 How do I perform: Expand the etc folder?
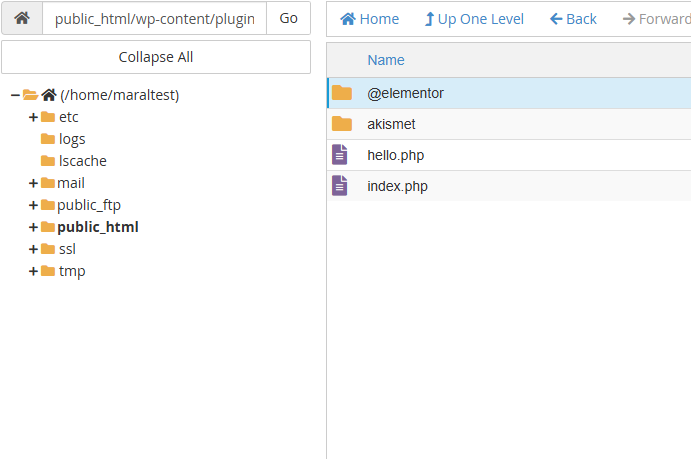coord(33,117)
